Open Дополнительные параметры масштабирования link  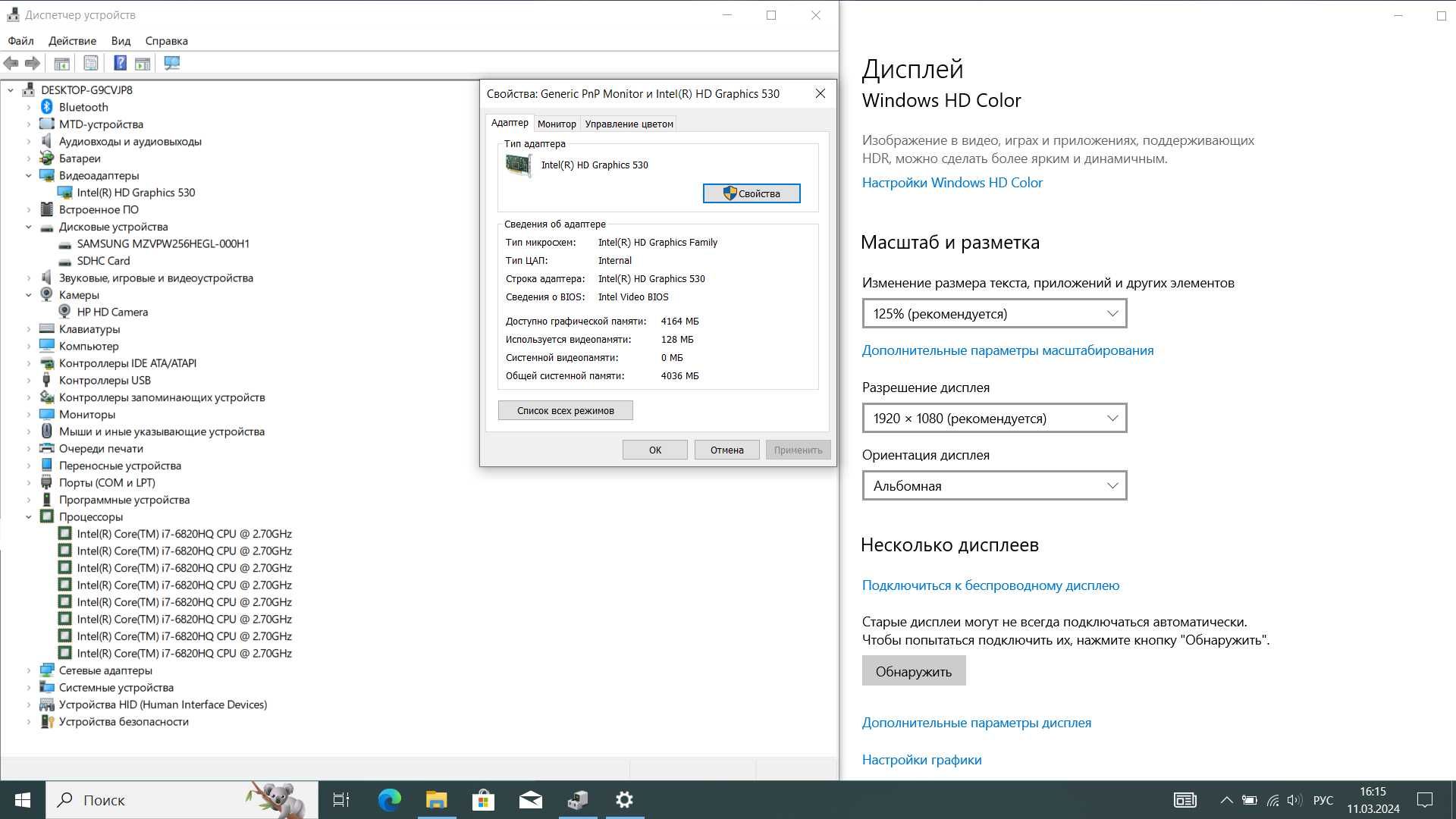[x=1008, y=350]
